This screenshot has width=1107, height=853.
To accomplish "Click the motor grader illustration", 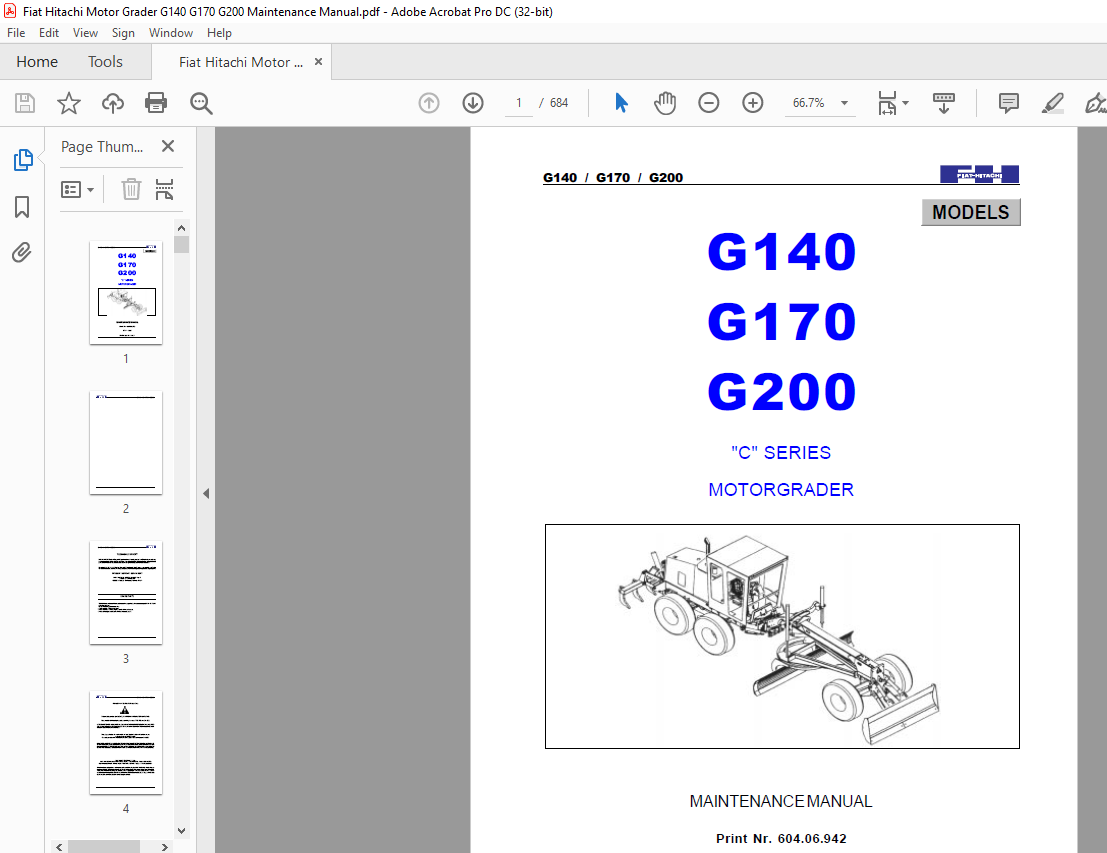I will click(x=782, y=636).
